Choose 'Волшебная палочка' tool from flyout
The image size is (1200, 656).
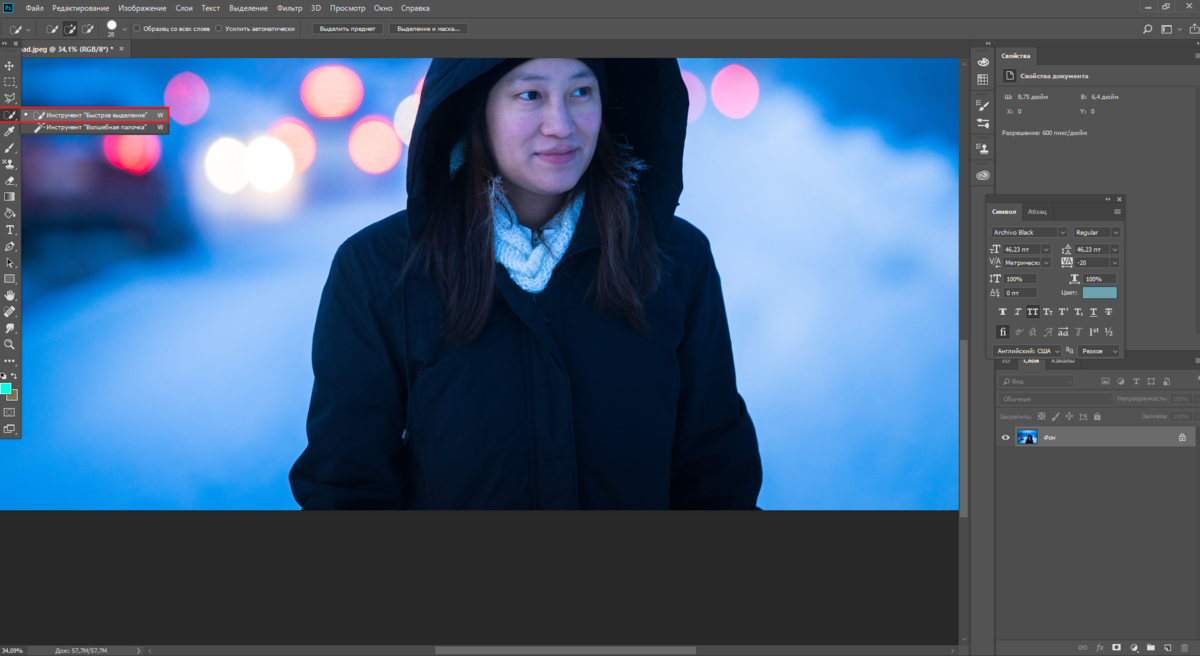pos(96,128)
